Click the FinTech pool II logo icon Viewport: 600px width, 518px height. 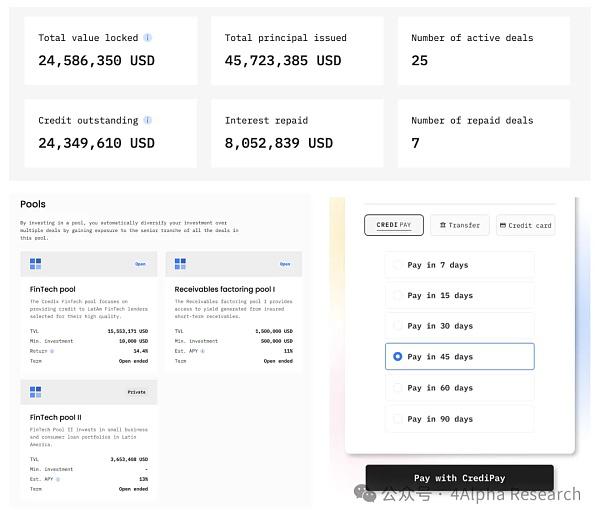click(x=36, y=392)
